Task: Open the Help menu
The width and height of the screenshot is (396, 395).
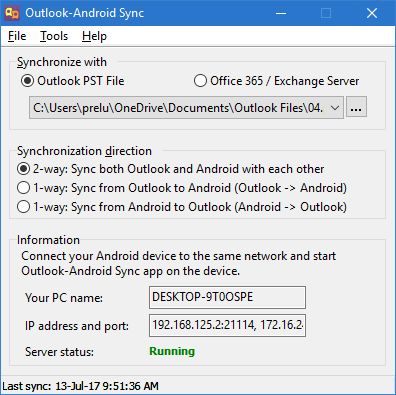Action: tap(94, 36)
